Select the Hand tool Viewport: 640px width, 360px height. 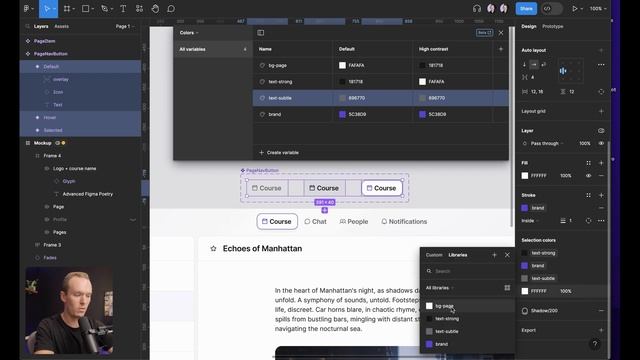(155, 9)
